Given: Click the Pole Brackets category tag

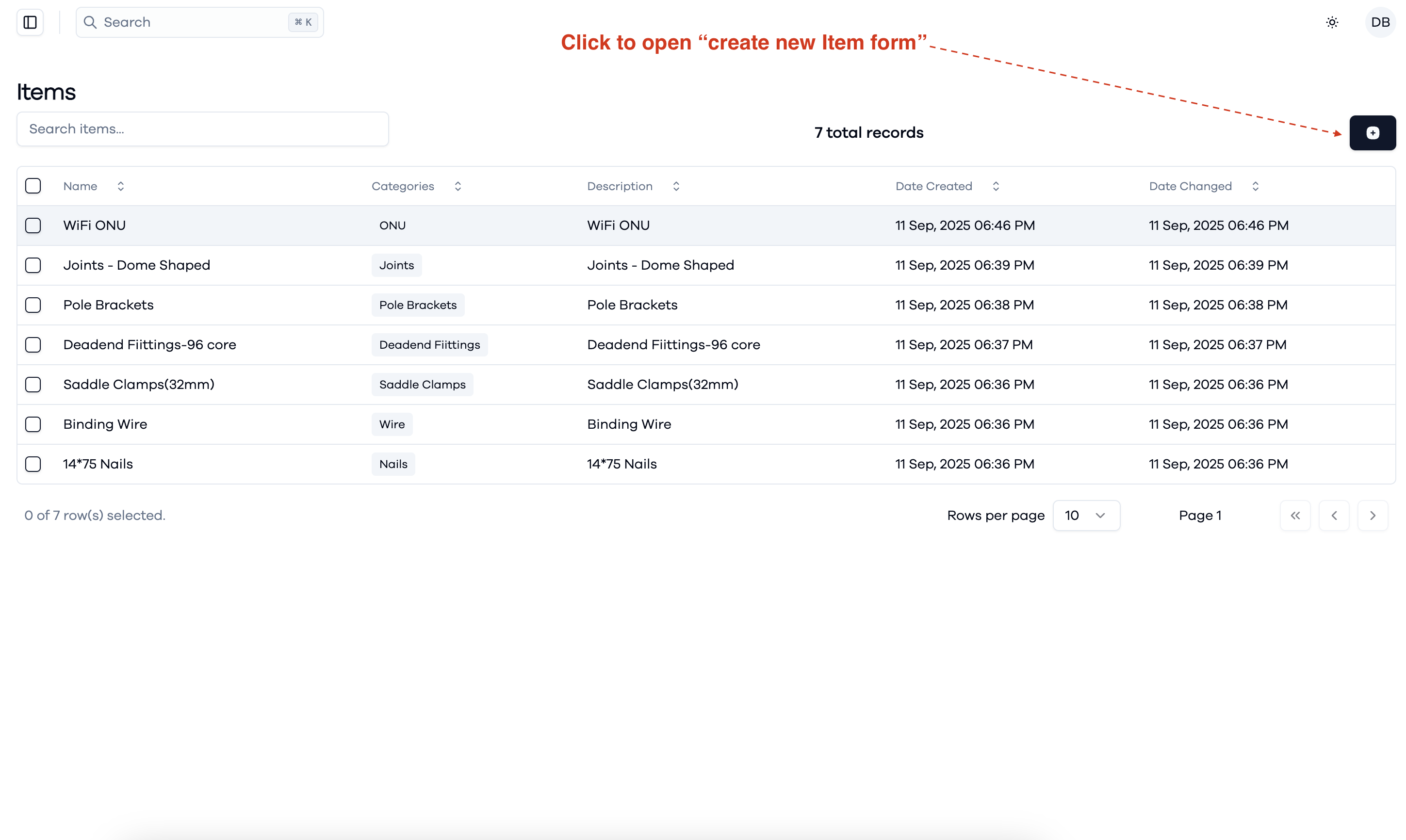Looking at the screenshot, I should 418,305.
